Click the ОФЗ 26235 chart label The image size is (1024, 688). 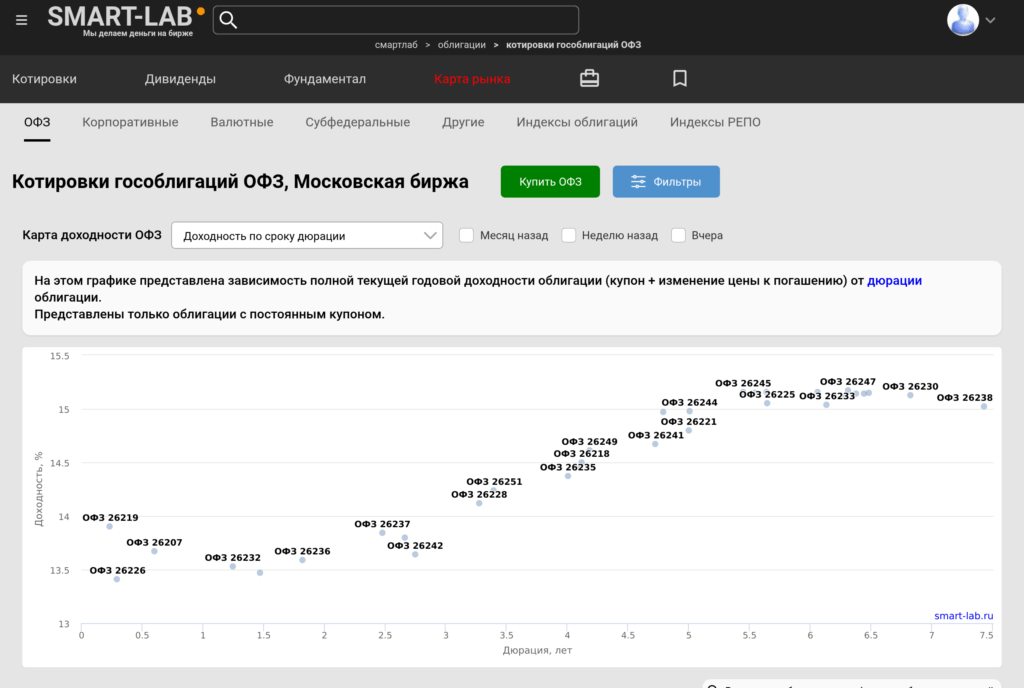point(568,467)
